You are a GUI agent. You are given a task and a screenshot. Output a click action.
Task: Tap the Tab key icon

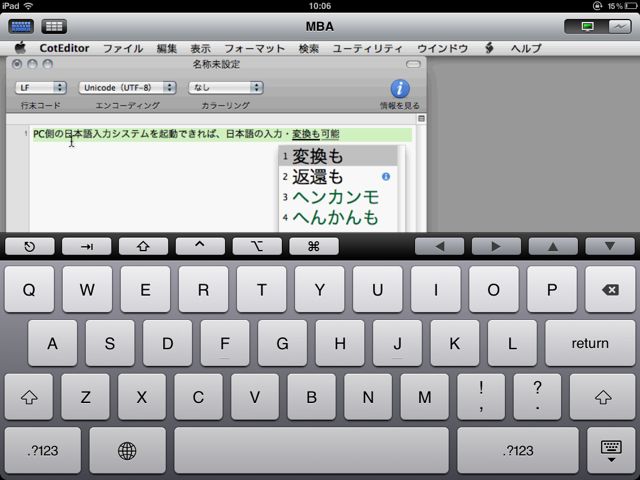pos(87,247)
